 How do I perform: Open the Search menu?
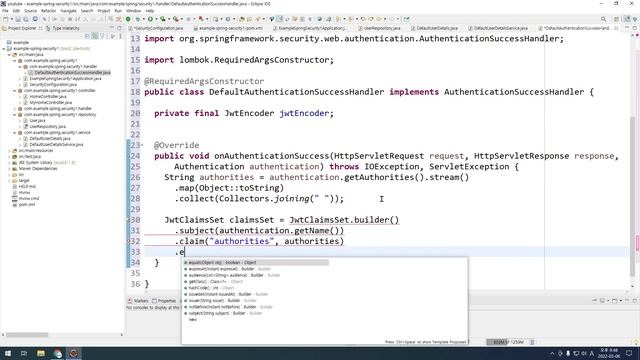[x=87, y=11]
